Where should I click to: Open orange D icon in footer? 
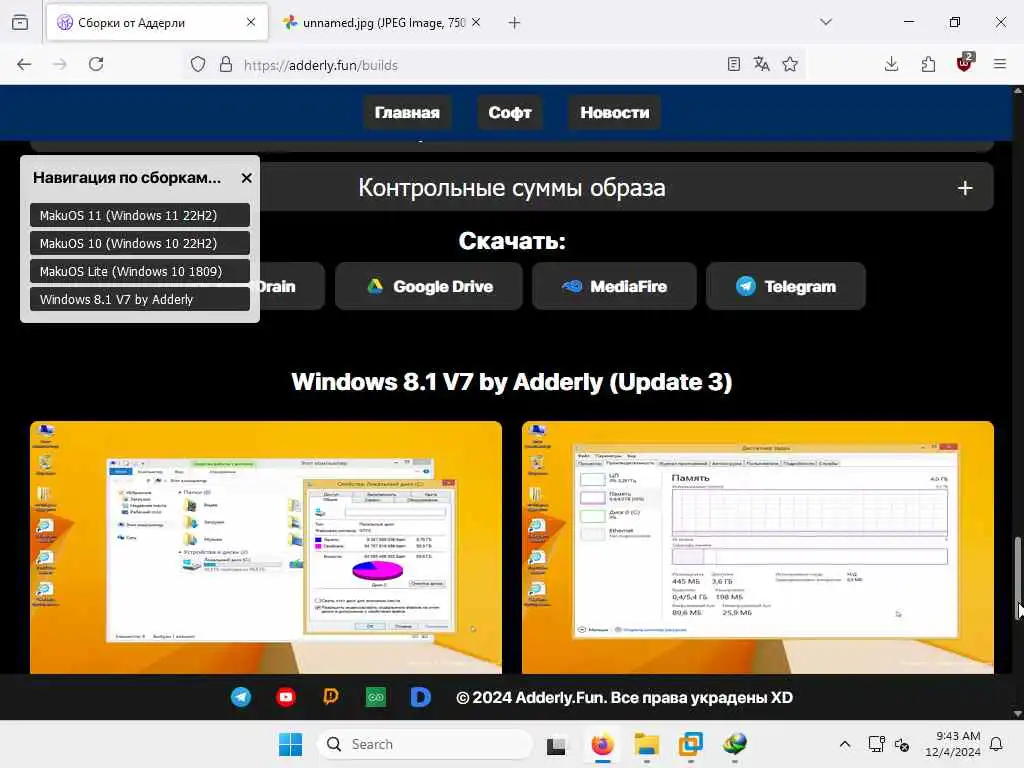pyautogui.click(x=331, y=697)
